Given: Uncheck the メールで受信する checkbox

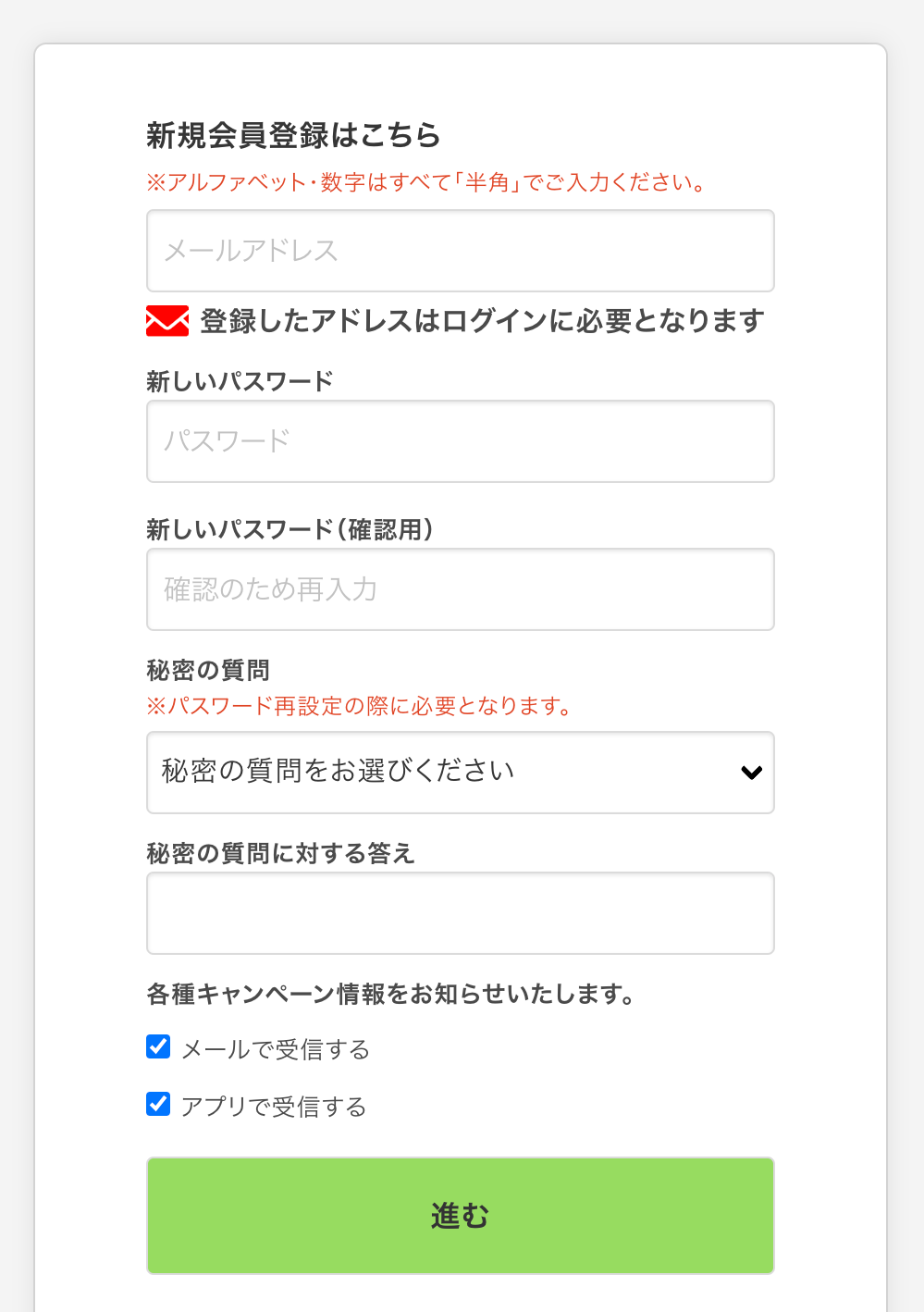Looking at the screenshot, I should click(158, 1046).
